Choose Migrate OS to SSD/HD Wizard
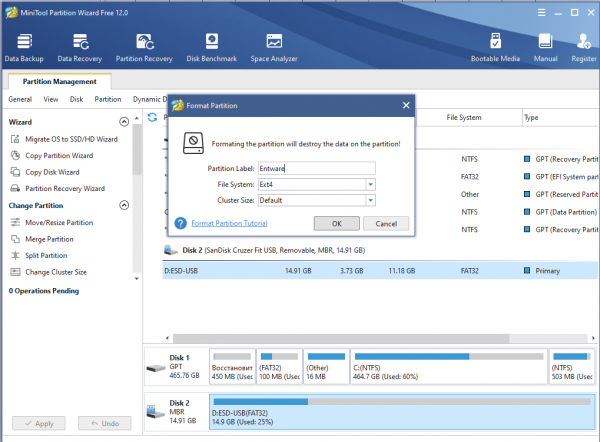 click(x=71, y=139)
